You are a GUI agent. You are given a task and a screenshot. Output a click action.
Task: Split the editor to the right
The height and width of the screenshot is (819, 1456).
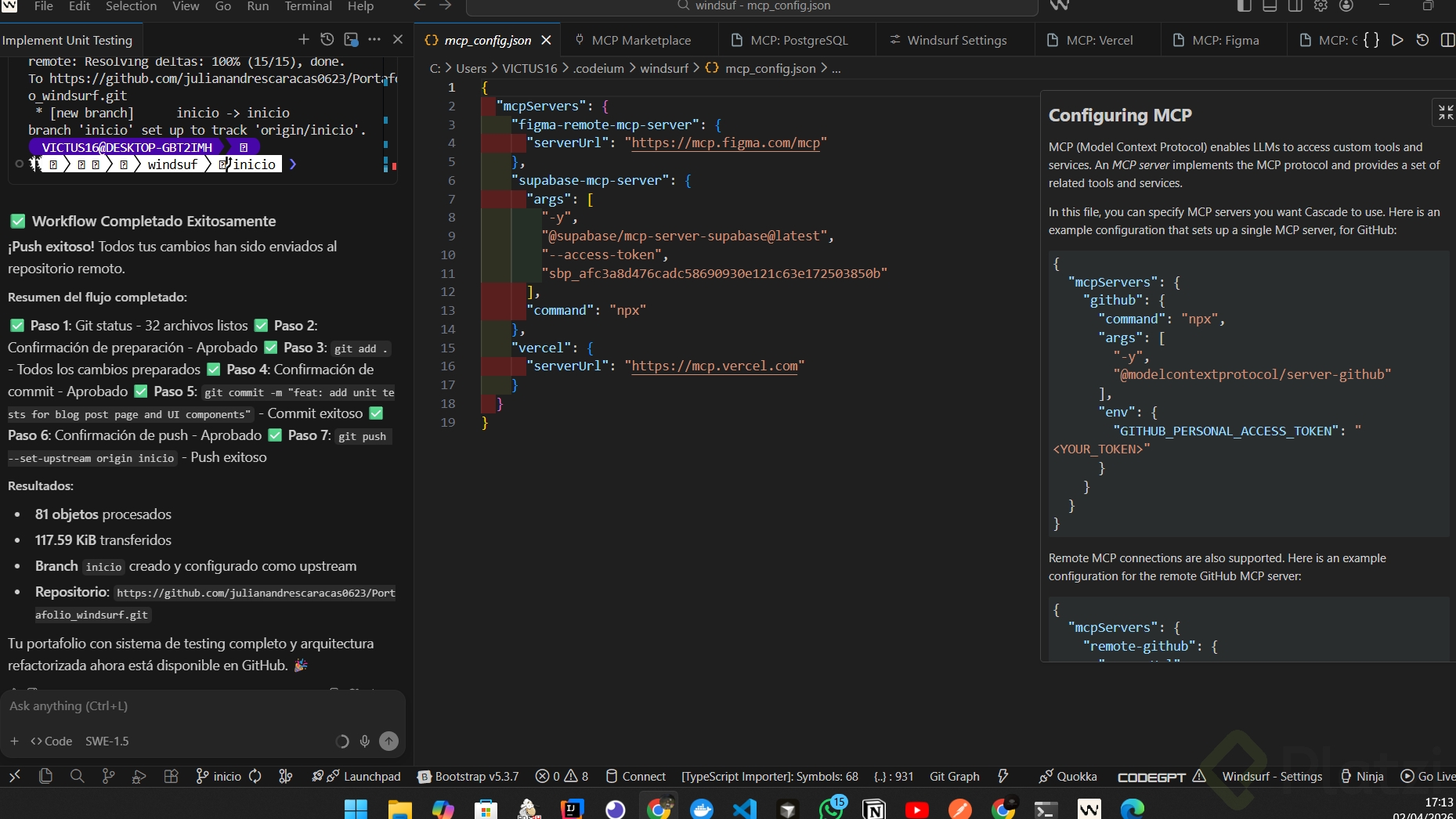[x=1447, y=40]
